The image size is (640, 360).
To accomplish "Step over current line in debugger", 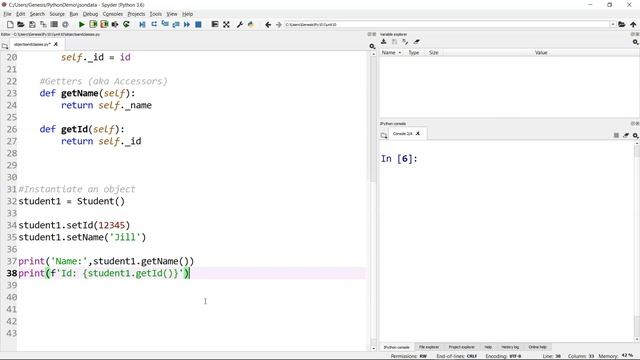I will pyautogui.click(x=154, y=24).
